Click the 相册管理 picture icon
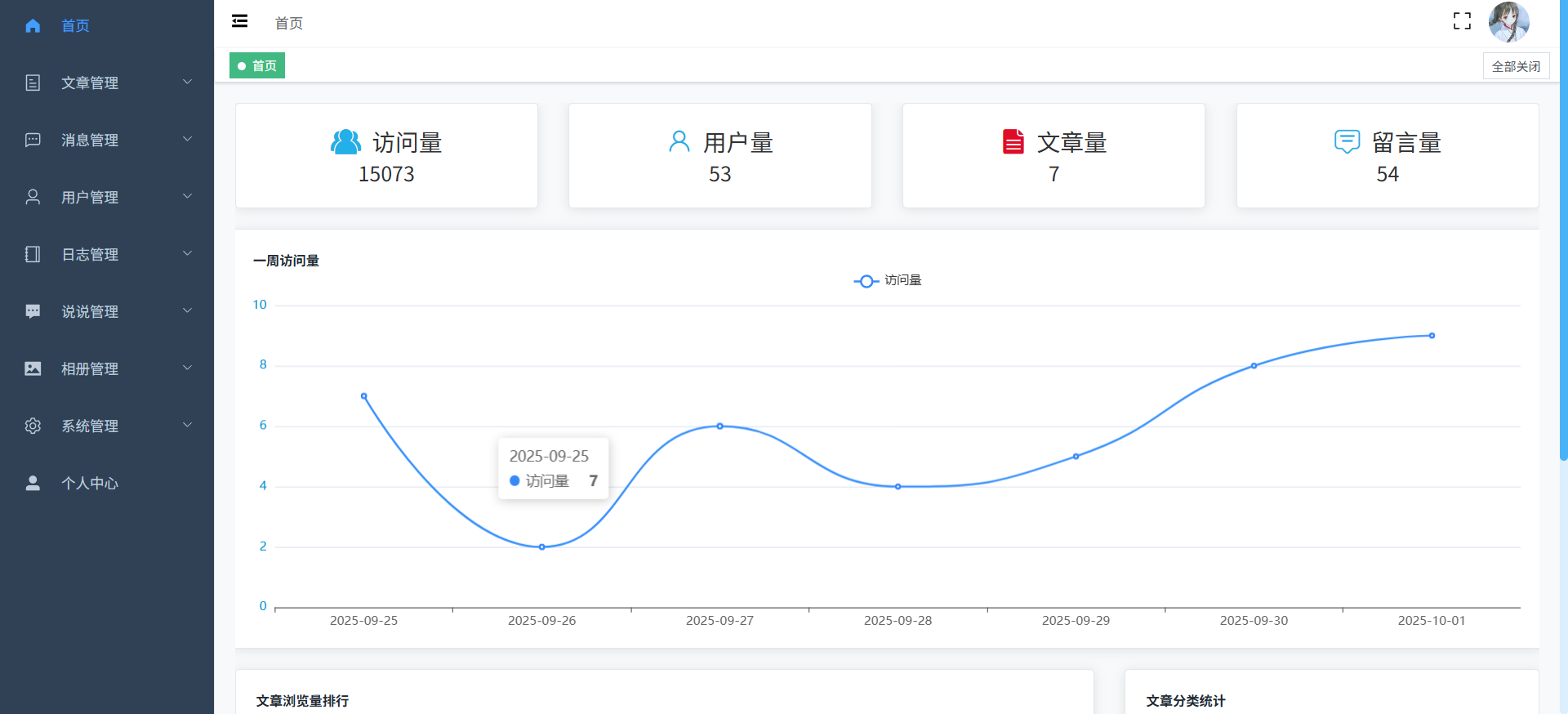The height and width of the screenshot is (714, 1568). (33, 368)
